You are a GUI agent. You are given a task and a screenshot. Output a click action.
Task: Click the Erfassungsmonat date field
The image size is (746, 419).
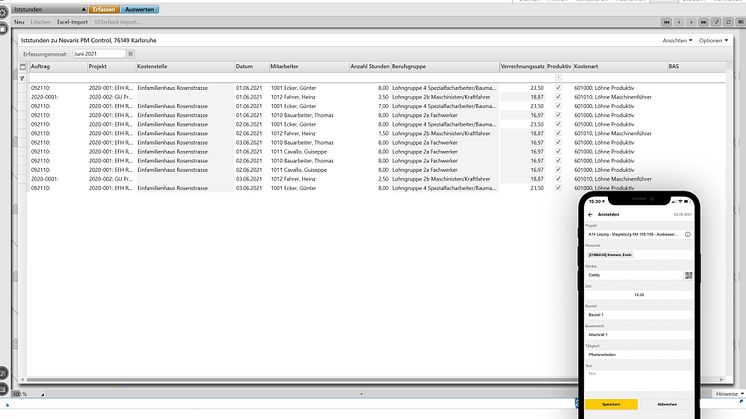[97, 54]
